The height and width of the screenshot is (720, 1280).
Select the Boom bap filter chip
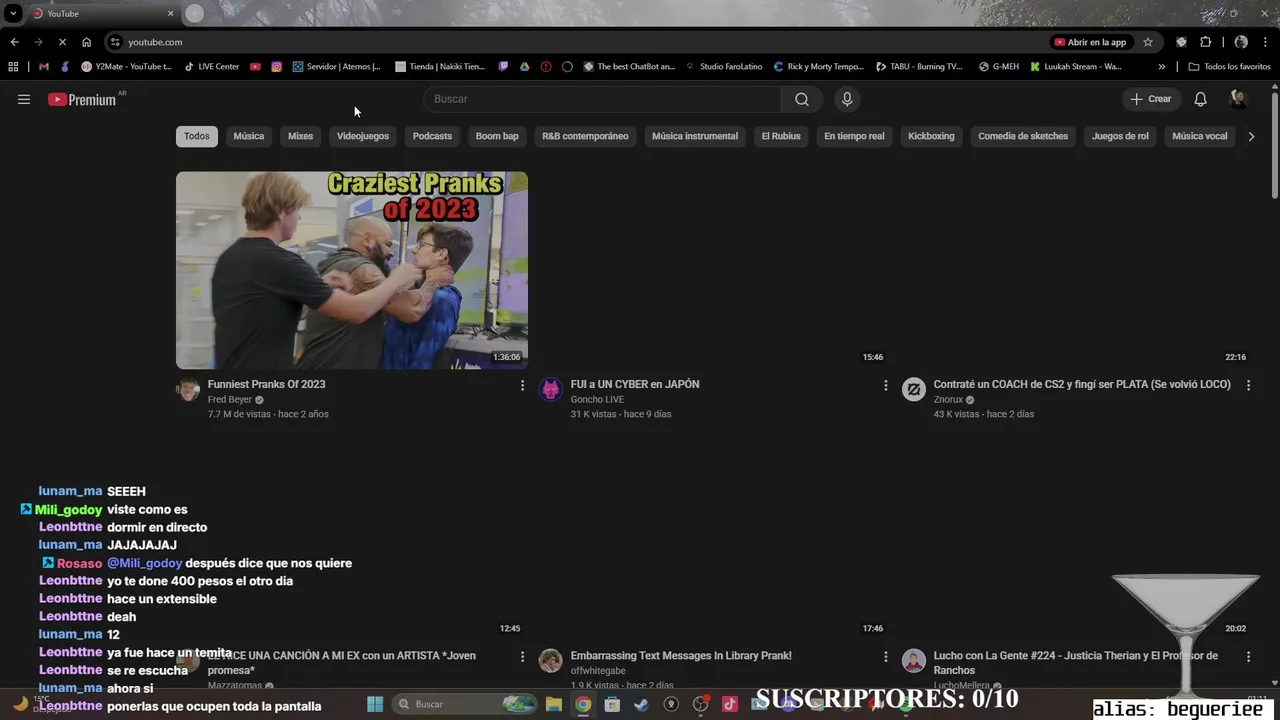click(497, 136)
